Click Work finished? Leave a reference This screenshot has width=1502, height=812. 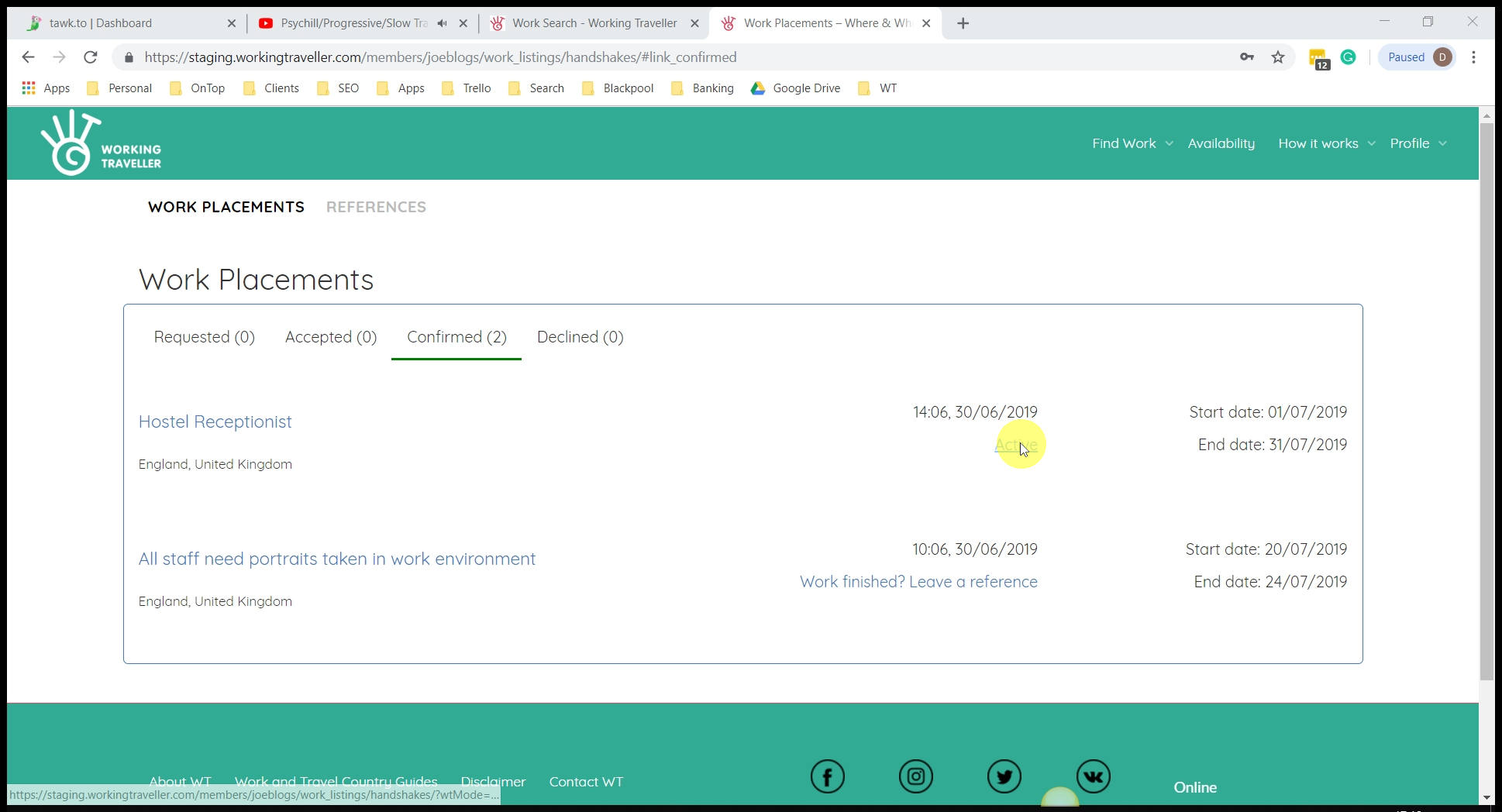tap(918, 582)
